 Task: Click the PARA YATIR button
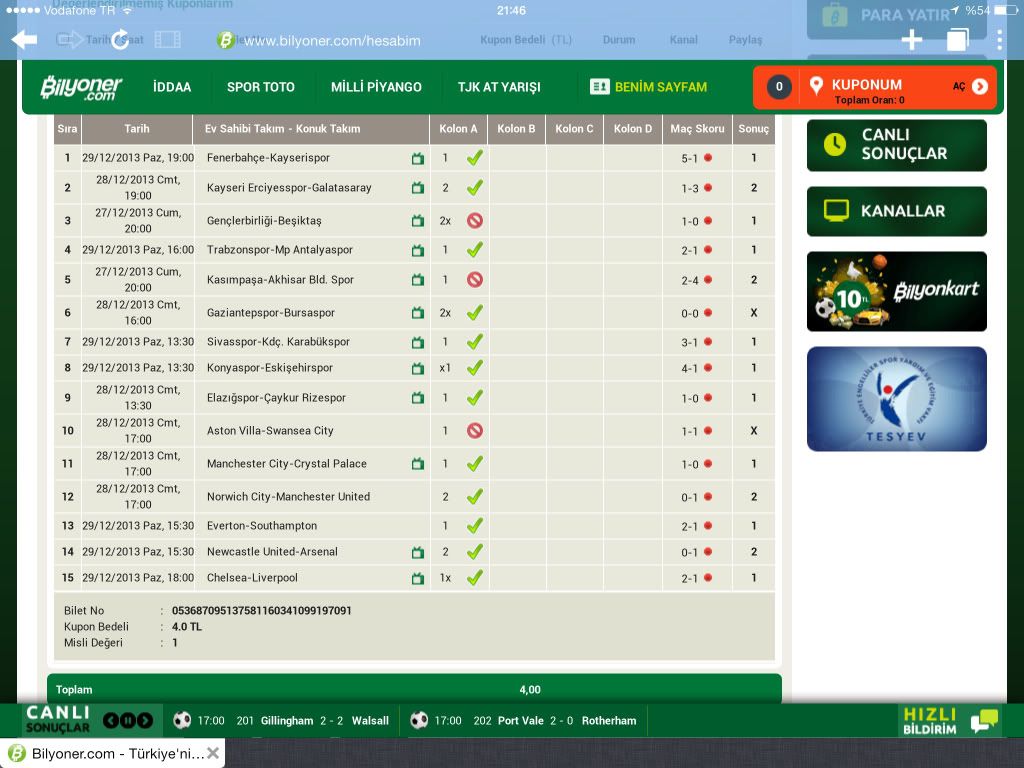(897, 16)
